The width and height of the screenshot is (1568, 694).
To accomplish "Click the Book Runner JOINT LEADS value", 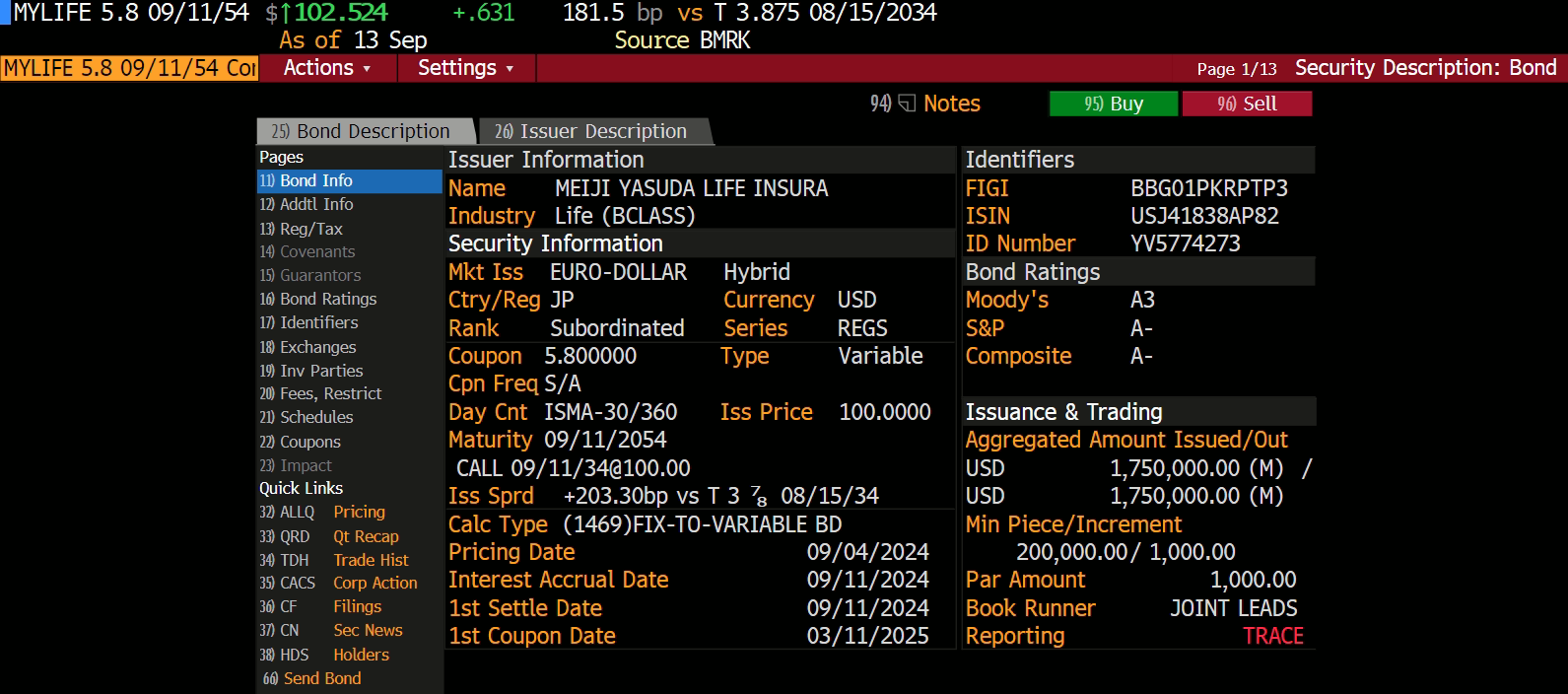I will click(x=1234, y=608).
